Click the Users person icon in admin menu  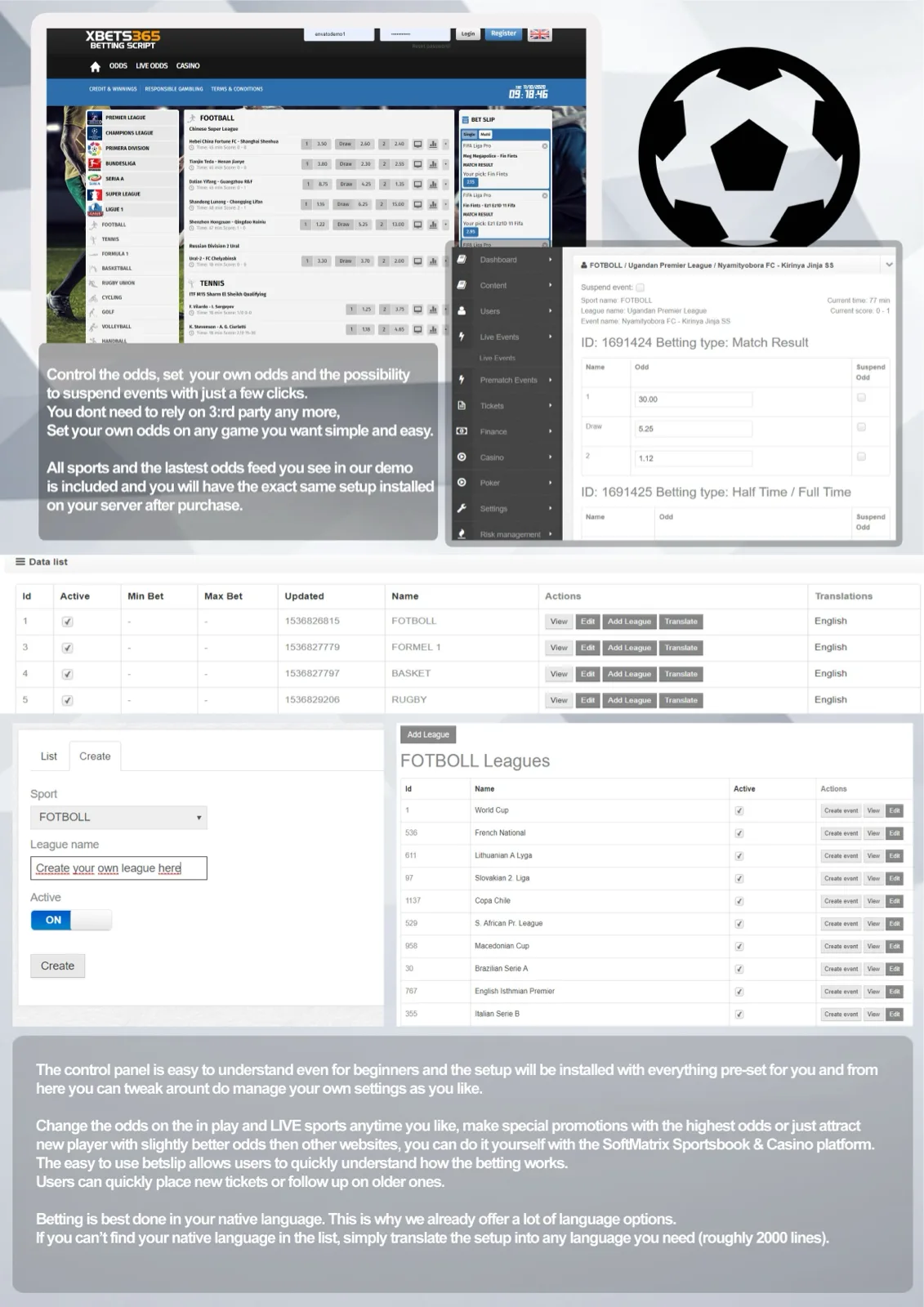point(462,310)
